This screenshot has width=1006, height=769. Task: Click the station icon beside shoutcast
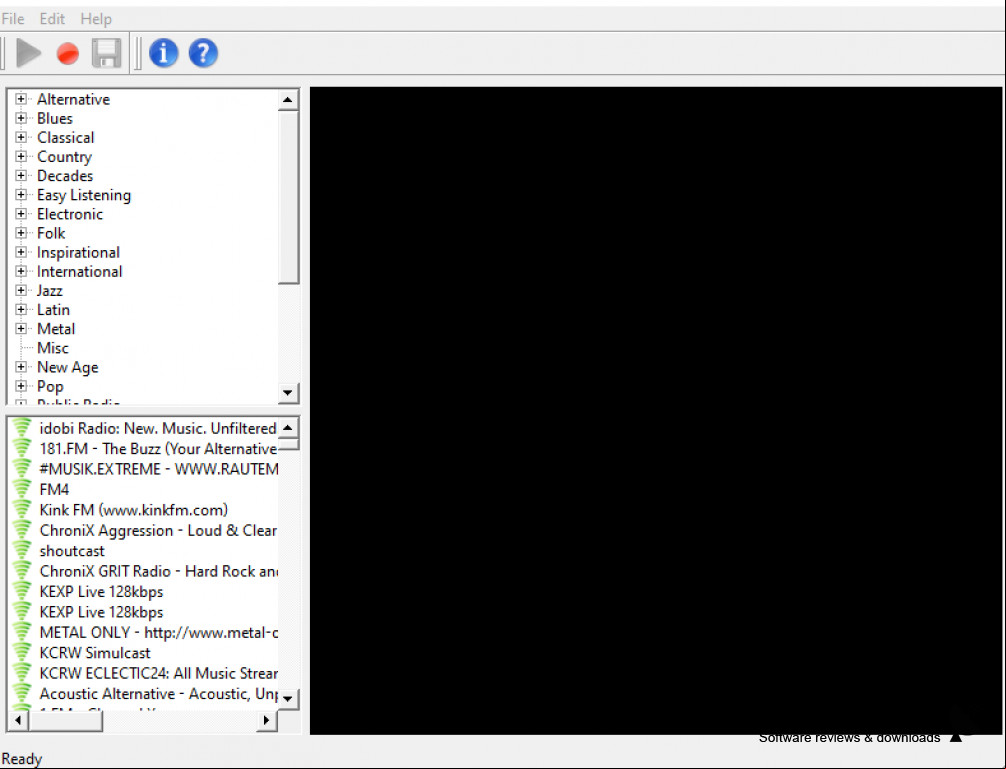click(22, 551)
